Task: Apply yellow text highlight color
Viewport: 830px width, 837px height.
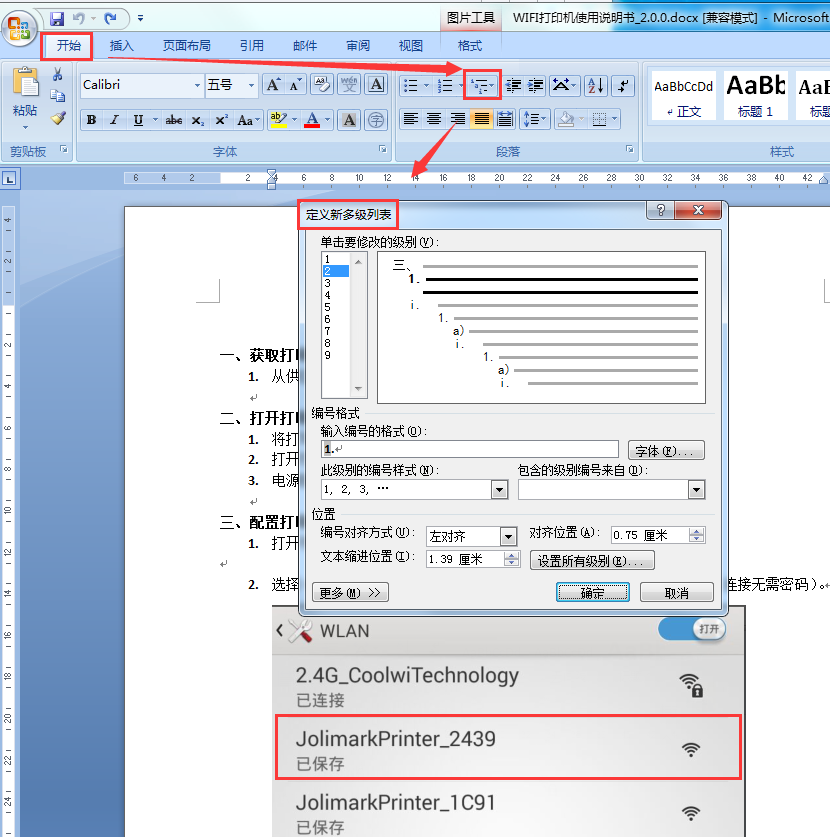Action: coord(278,120)
